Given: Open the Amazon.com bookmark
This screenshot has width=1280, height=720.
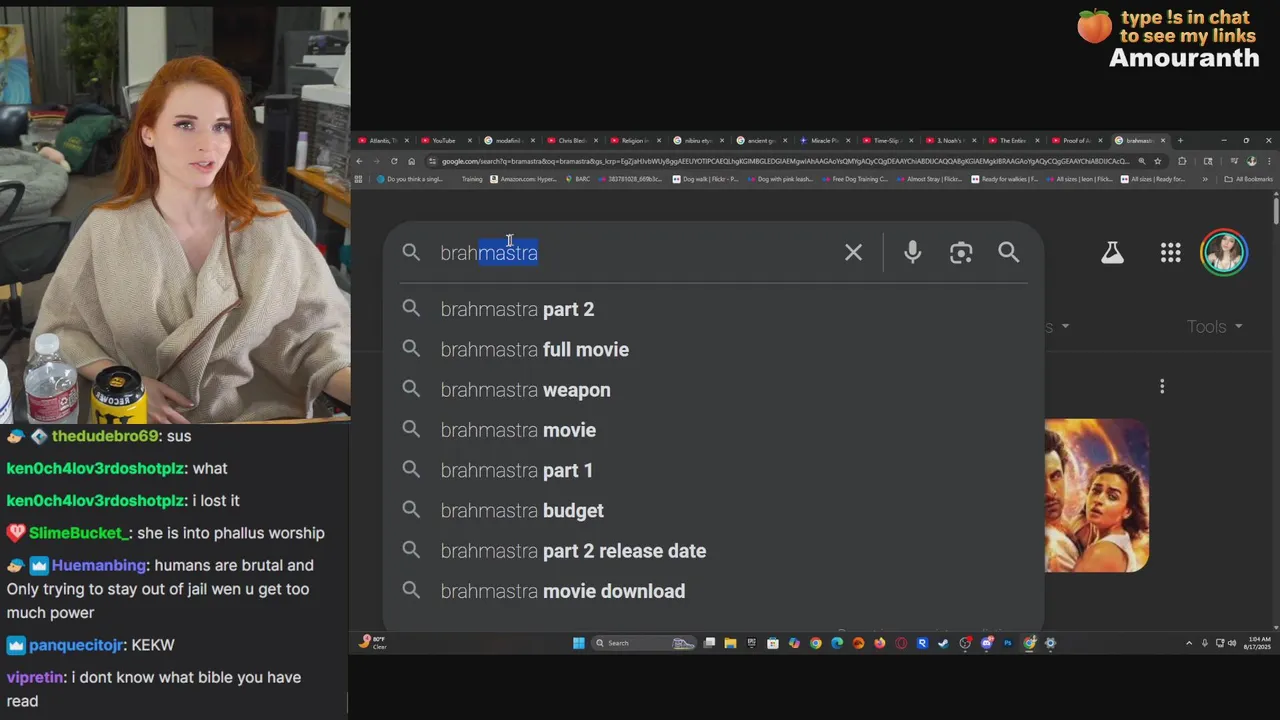Looking at the screenshot, I should point(523,179).
